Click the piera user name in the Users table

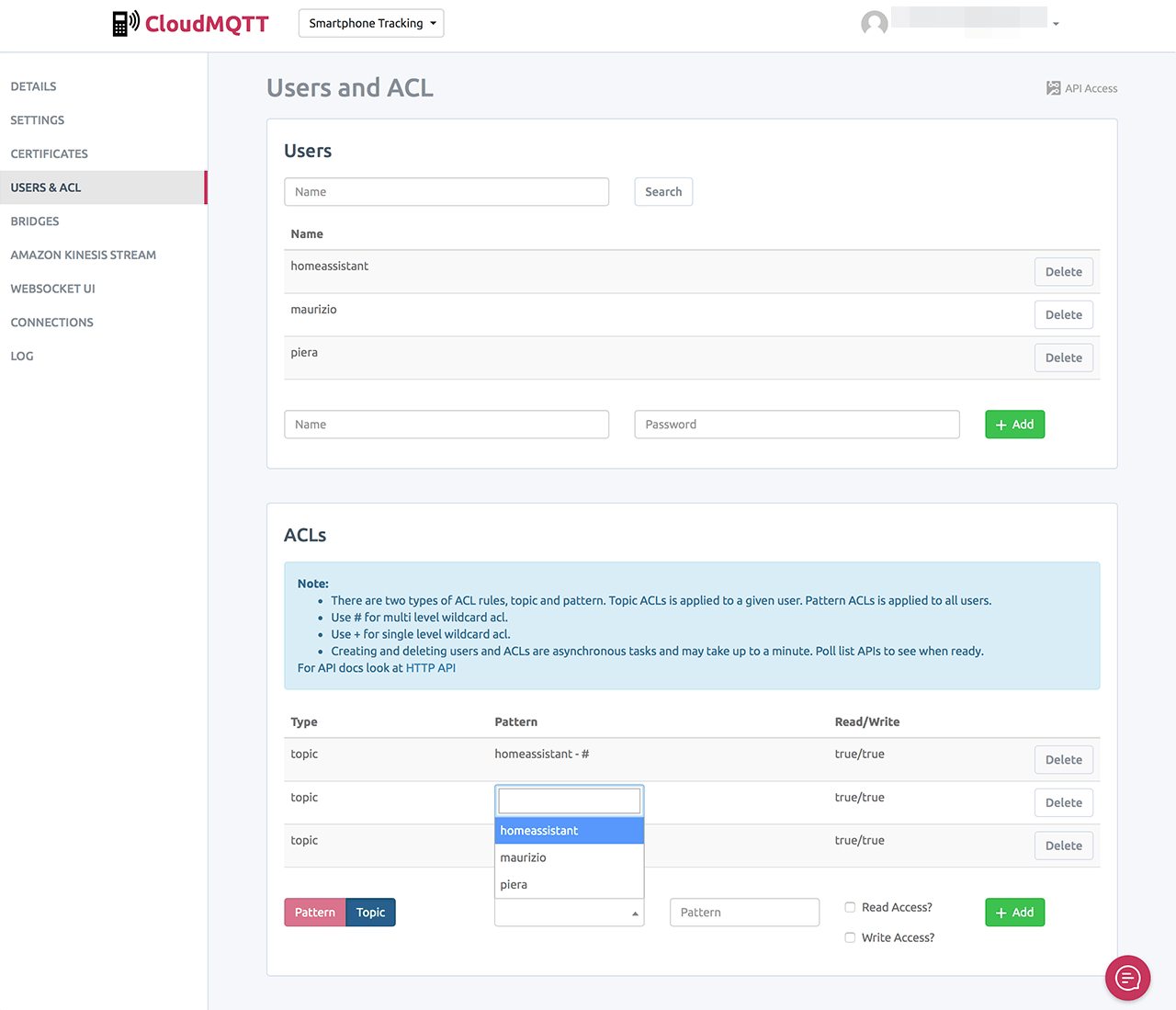click(304, 353)
